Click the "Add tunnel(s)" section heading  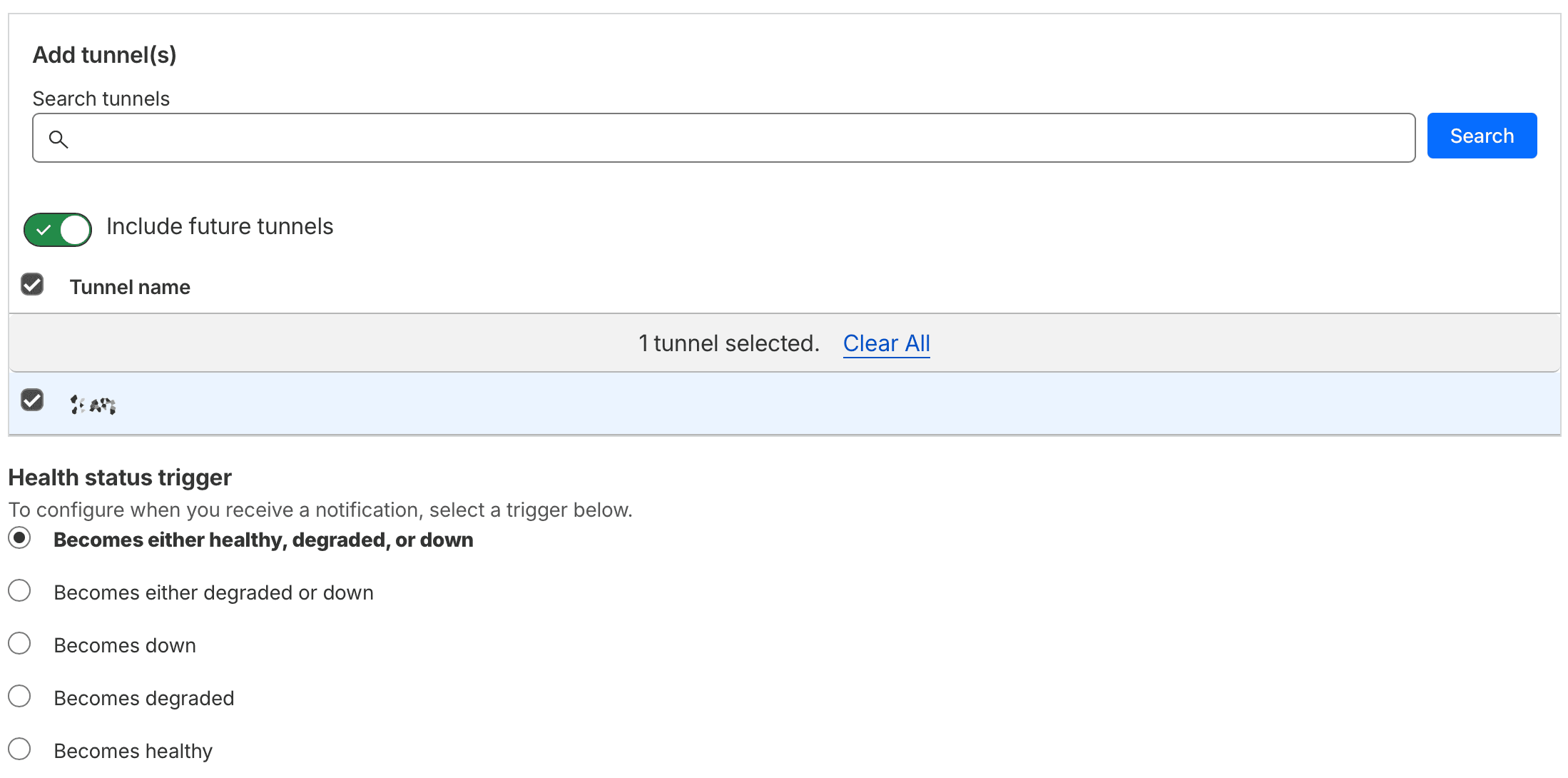105,55
